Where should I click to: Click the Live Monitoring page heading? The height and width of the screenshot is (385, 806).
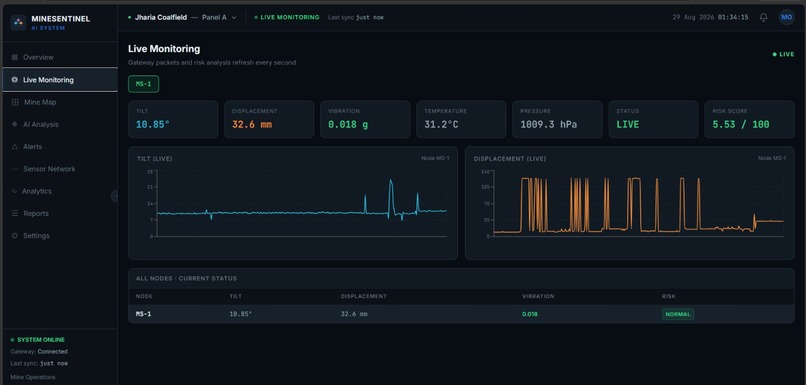tap(164, 49)
